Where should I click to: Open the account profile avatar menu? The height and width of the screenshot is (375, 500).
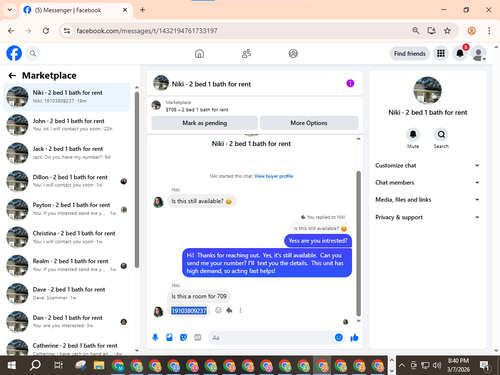pos(478,53)
